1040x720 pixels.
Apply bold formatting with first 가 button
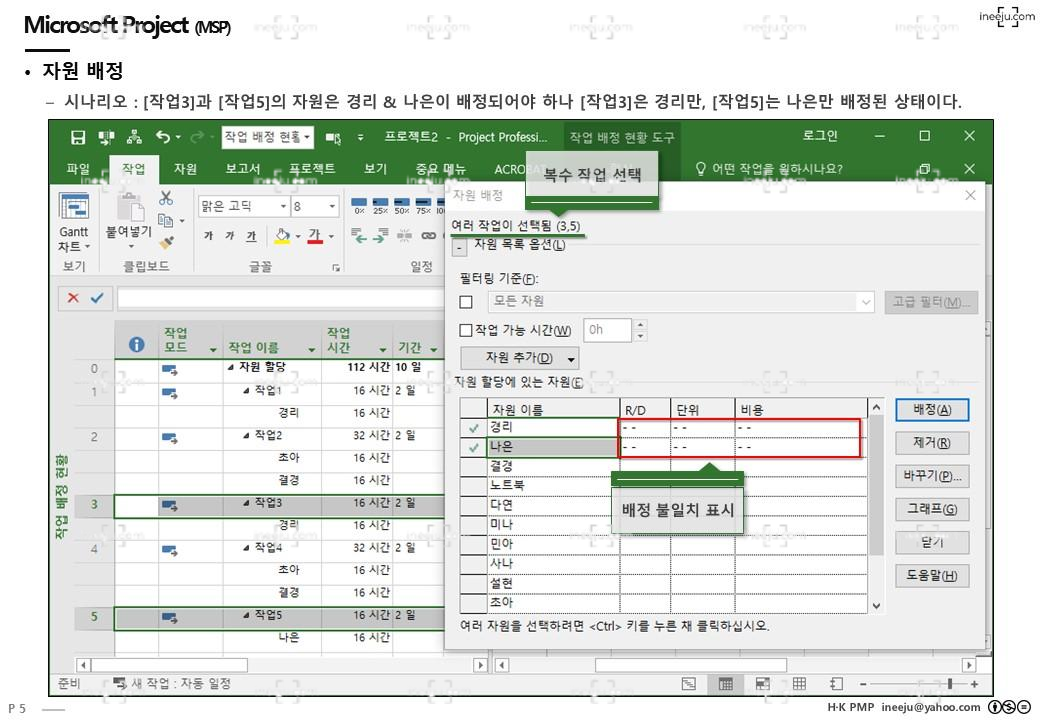pyautogui.click(x=208, y=235)
